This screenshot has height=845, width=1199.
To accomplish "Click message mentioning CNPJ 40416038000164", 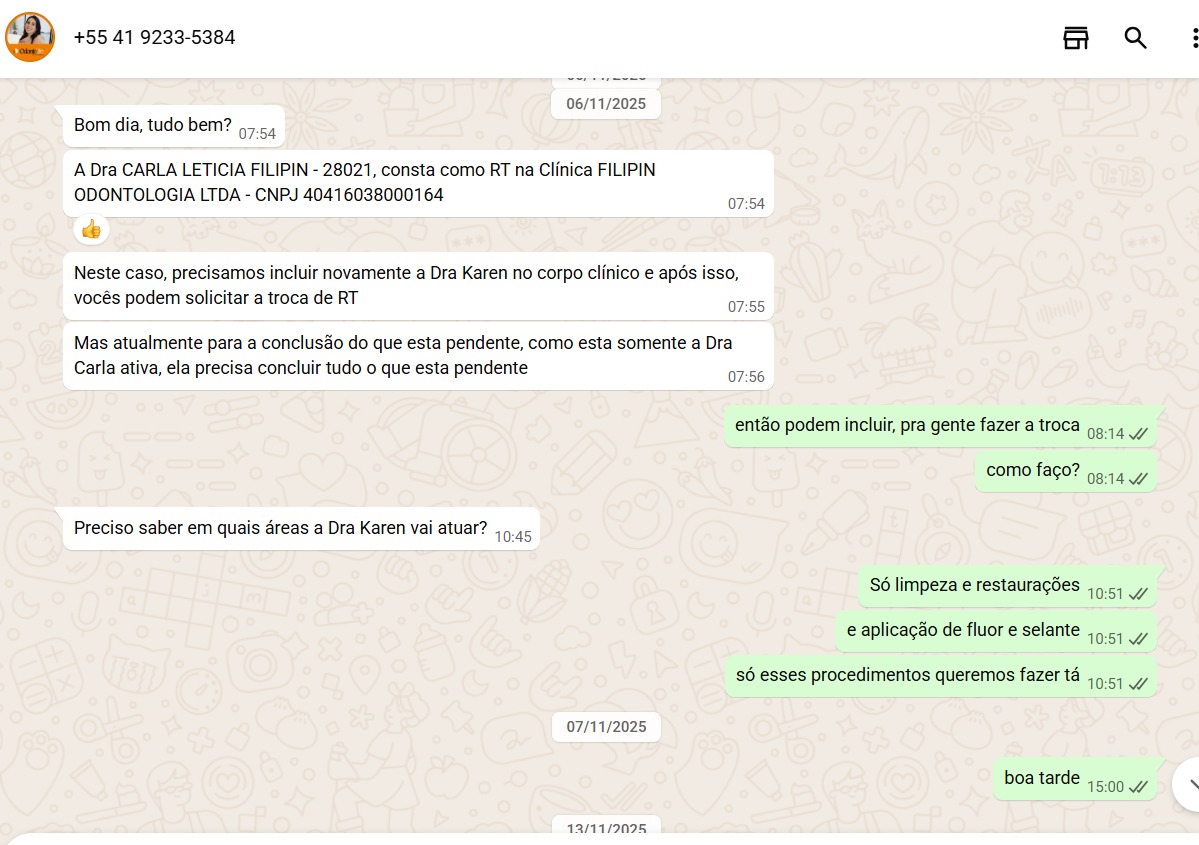I will pos(418,184).
